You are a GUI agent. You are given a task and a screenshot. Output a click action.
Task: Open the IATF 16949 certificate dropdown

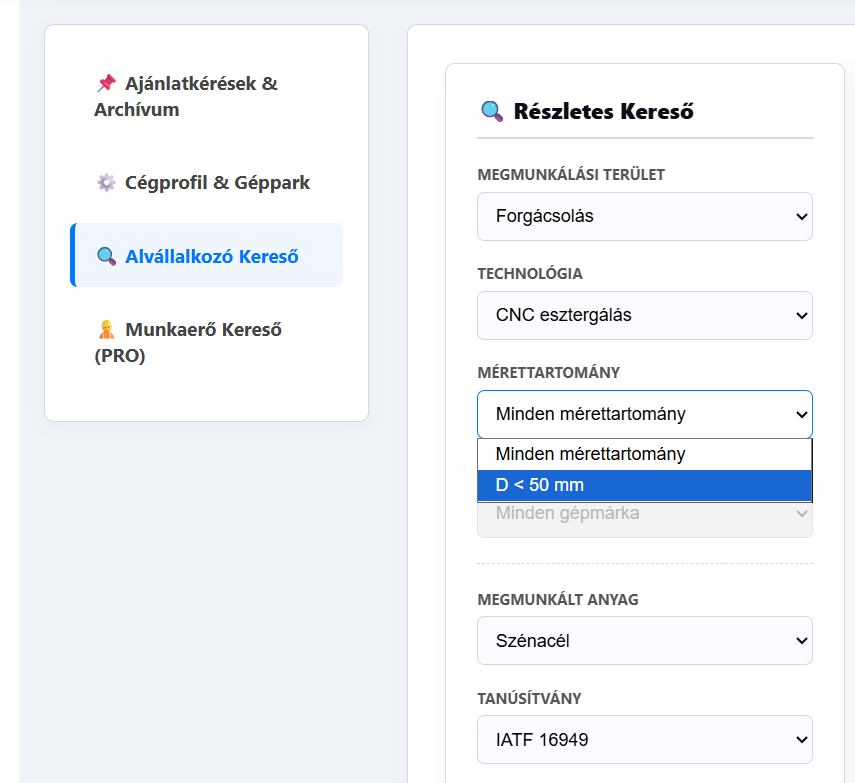point(645,739)
